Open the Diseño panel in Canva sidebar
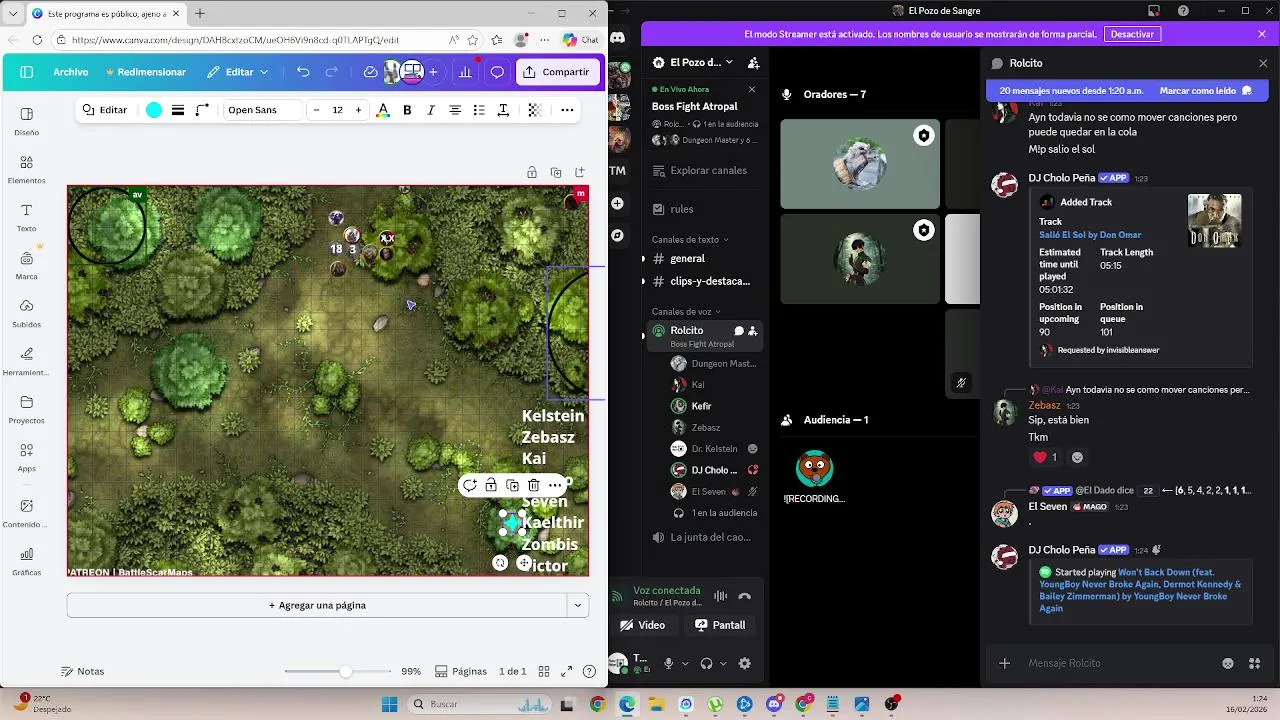Viewport: 1280px width, 720px height. pos(27,121)
